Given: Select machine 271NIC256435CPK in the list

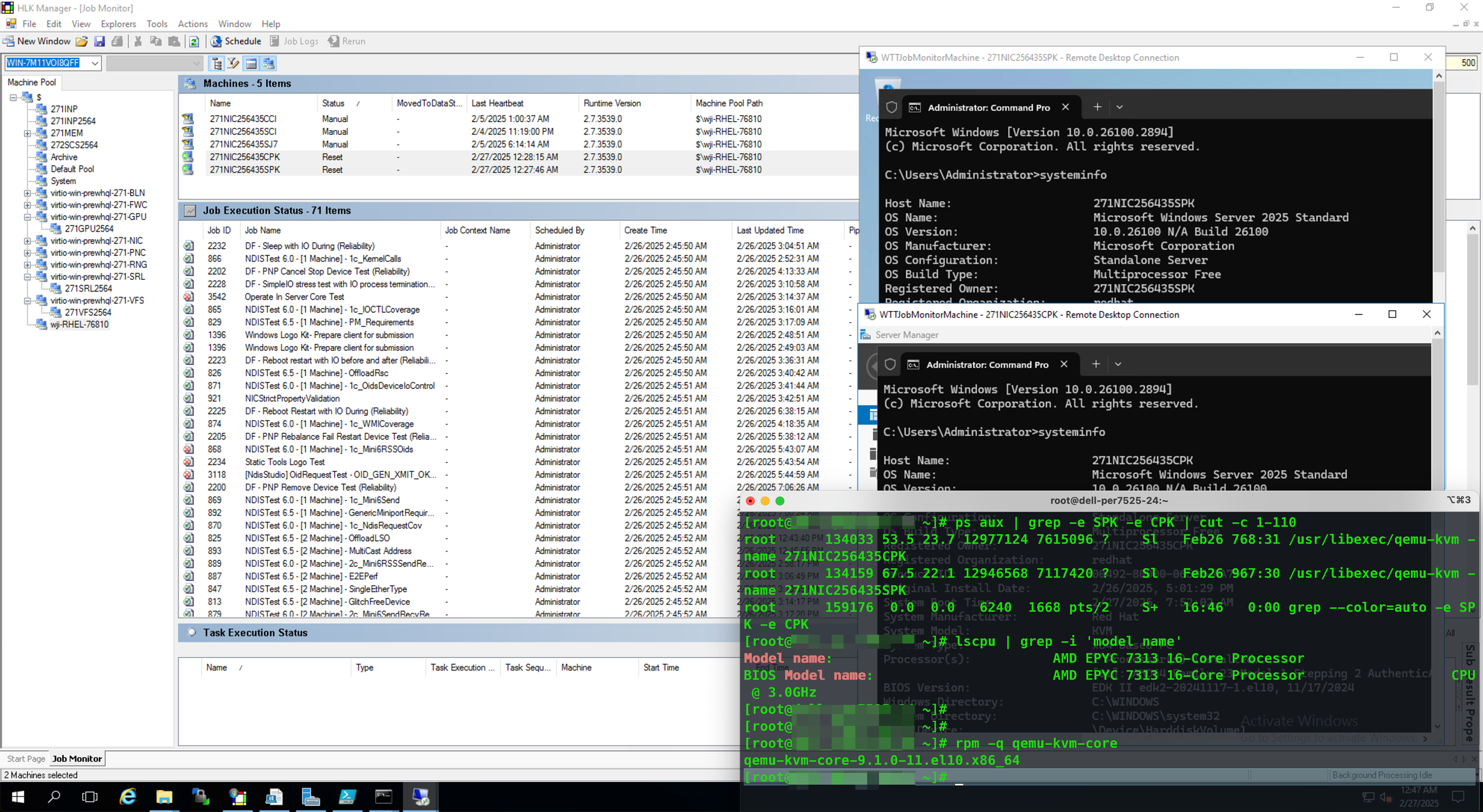Looking at the screenshot, I should tap(245, 157).
